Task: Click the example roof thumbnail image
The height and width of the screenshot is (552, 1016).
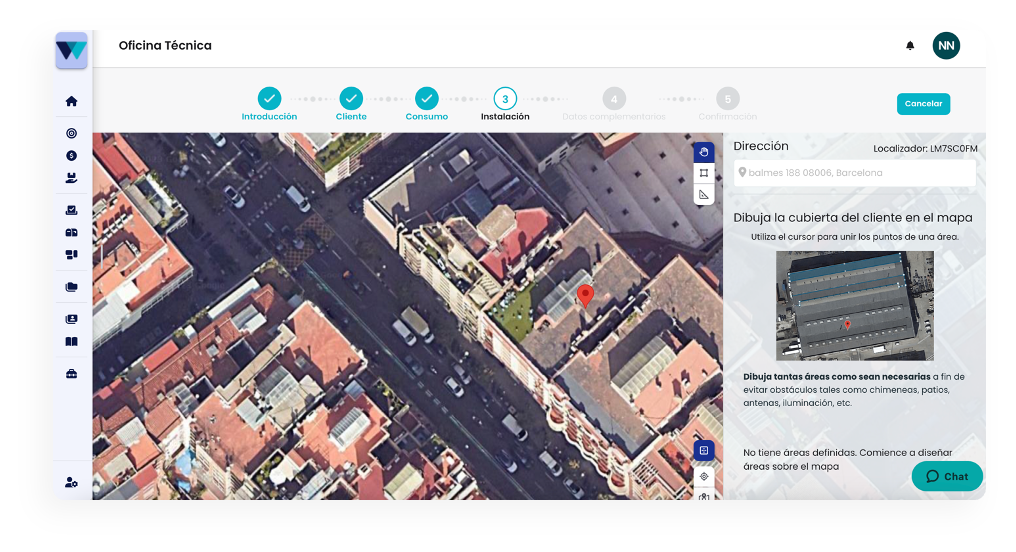Action: (855, 305)
